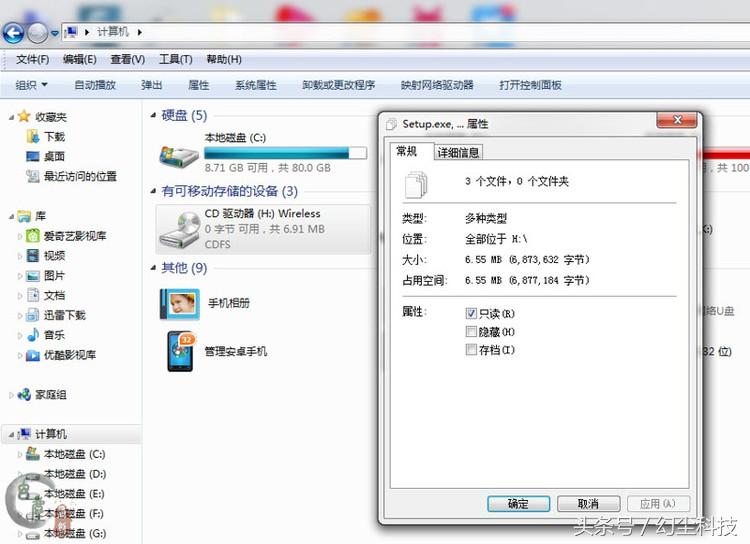Collapse the 库 tree node

point(11,217)
